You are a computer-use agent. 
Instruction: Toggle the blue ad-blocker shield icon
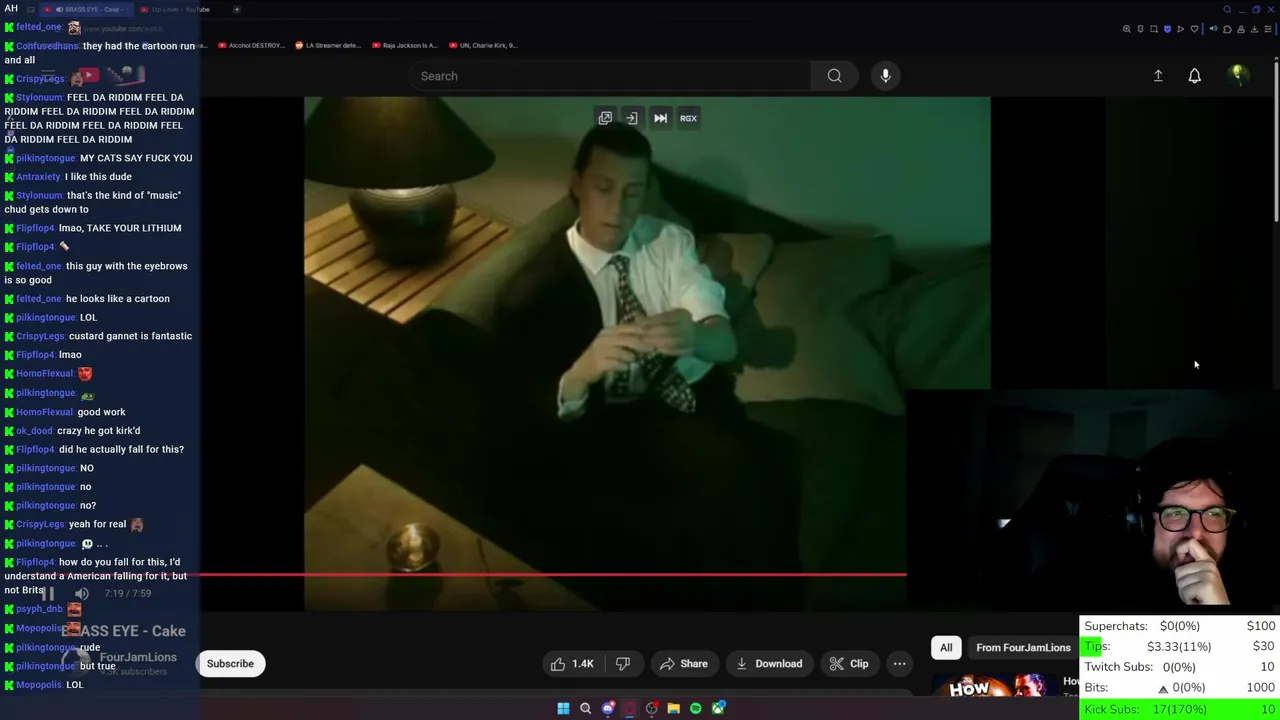coord(1167,29)
